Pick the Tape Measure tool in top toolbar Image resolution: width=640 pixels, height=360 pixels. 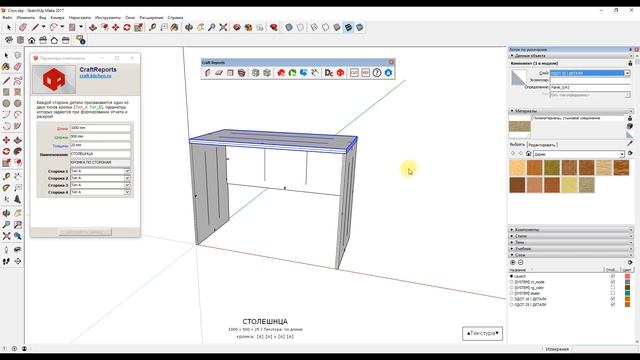click(152, 27)
